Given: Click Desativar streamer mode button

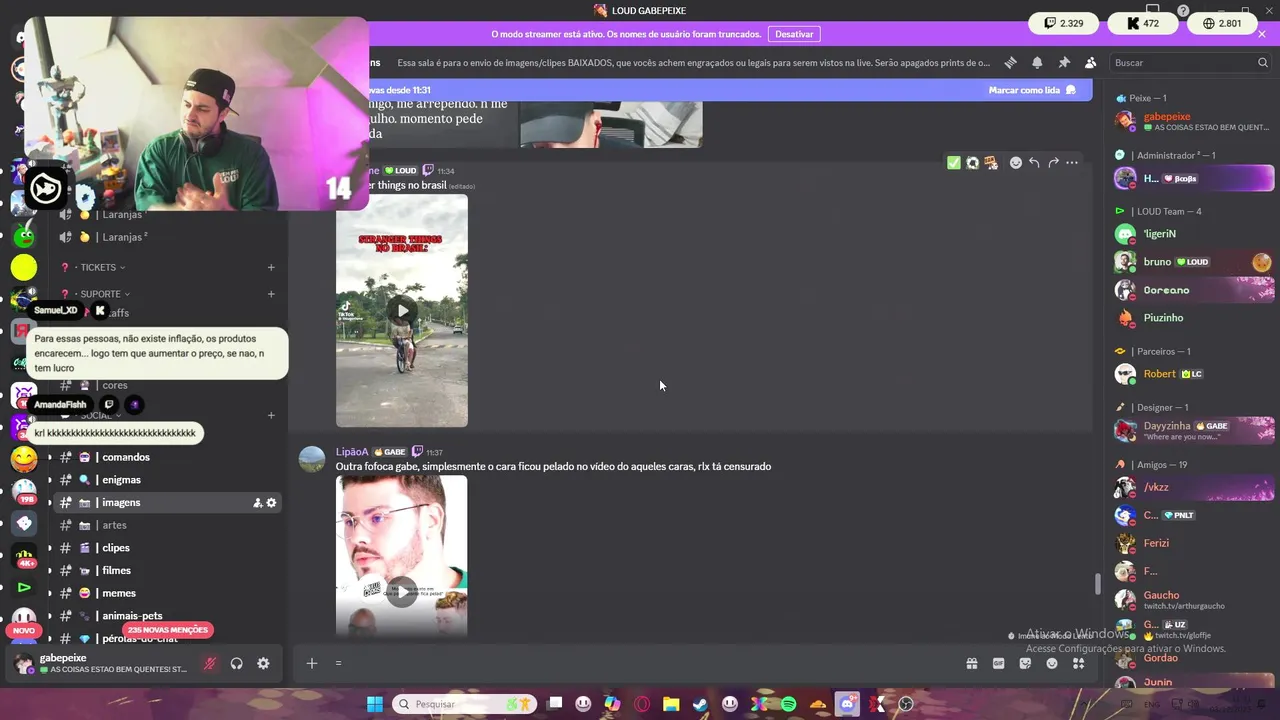Looking at the screenshot, I should [794, 34].
